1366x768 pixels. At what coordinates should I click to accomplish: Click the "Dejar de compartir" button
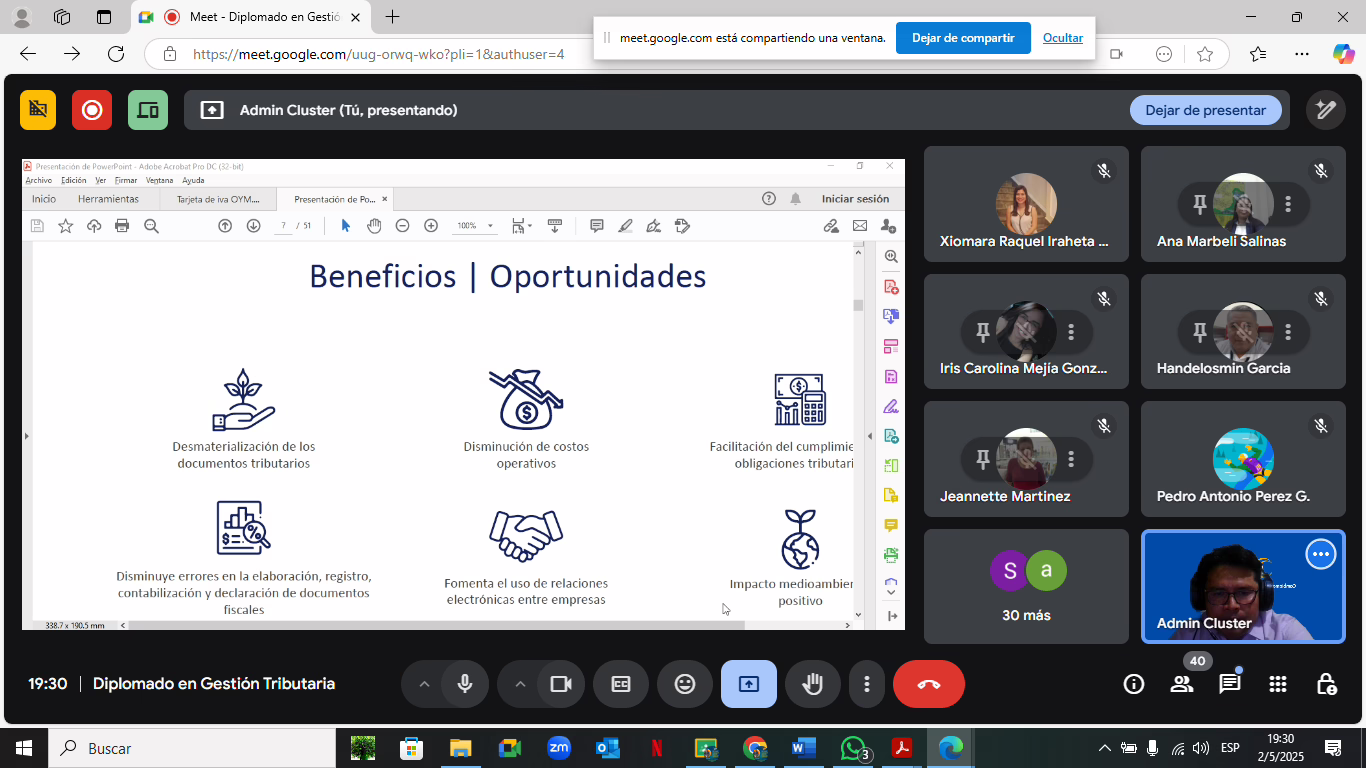click(962, 38)
